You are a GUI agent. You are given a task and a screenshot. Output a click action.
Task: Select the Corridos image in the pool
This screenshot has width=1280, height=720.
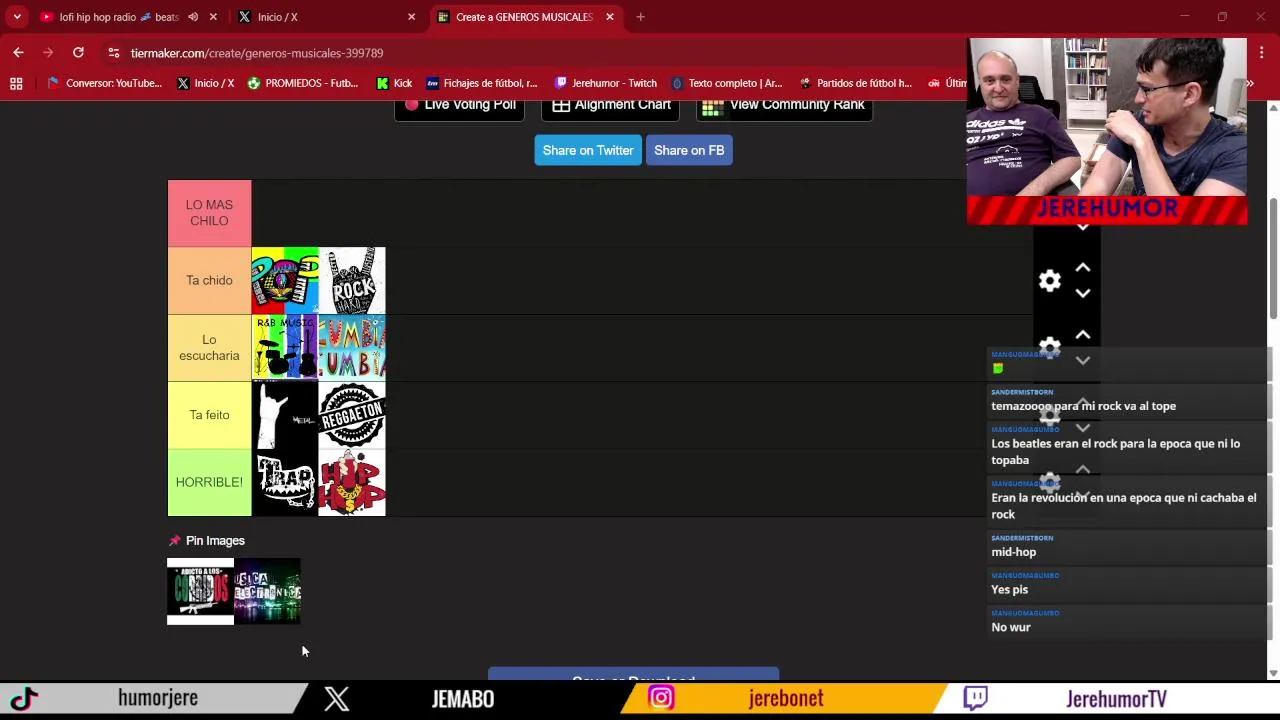[x=200, y=591]
